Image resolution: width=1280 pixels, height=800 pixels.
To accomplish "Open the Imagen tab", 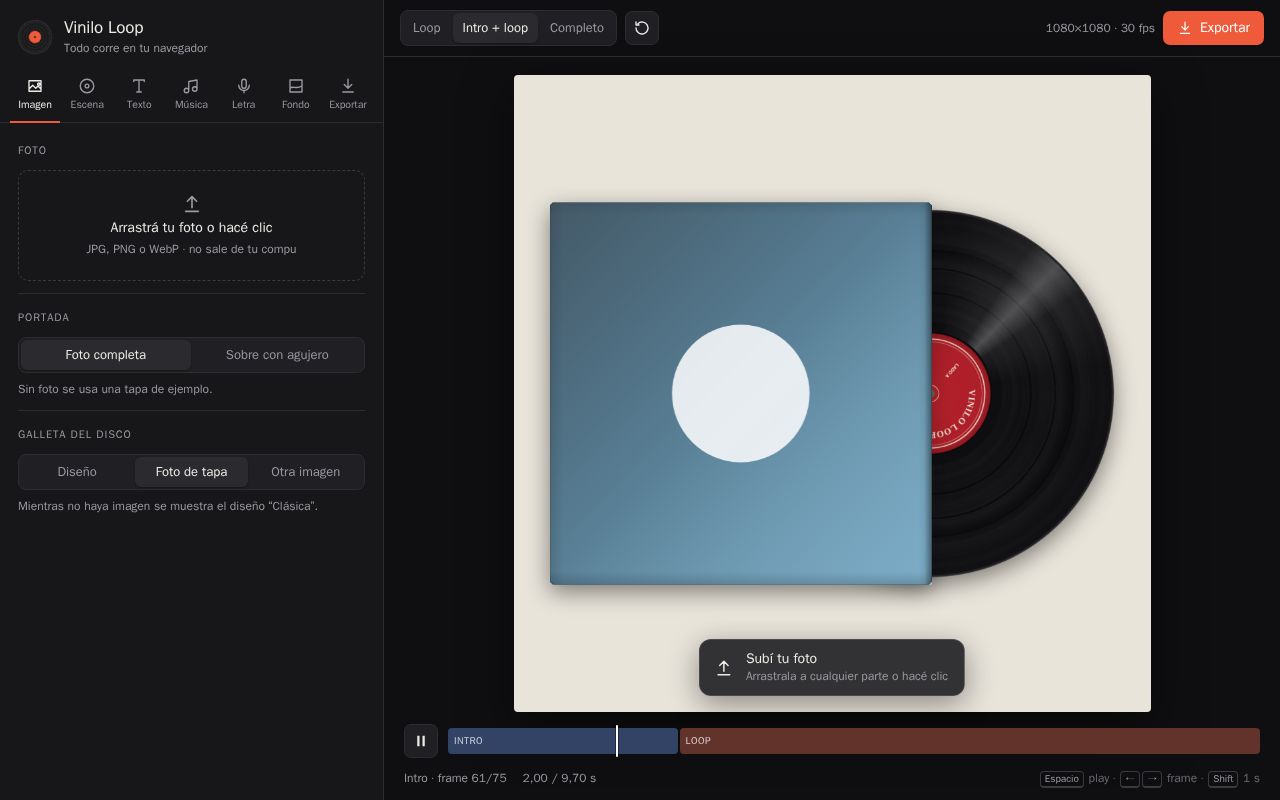I will point(35,94).
